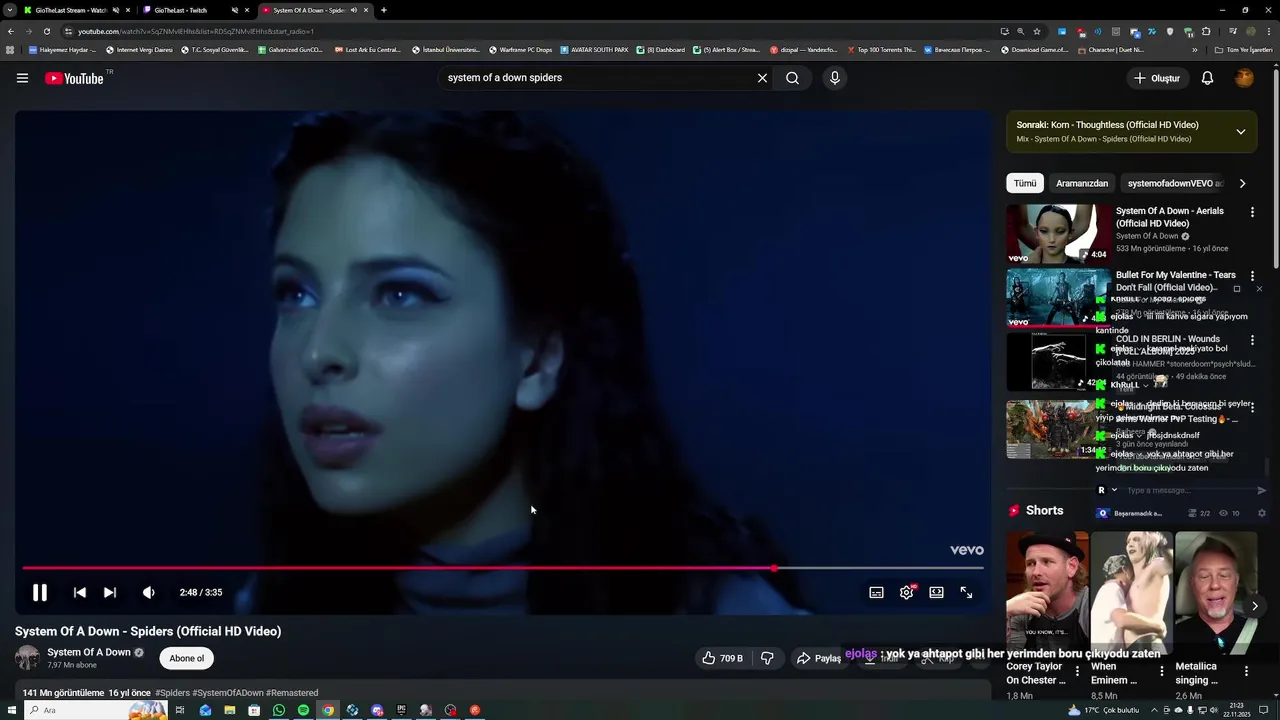
Task: Click the Oluştur create button
Action: [1158, 78]
